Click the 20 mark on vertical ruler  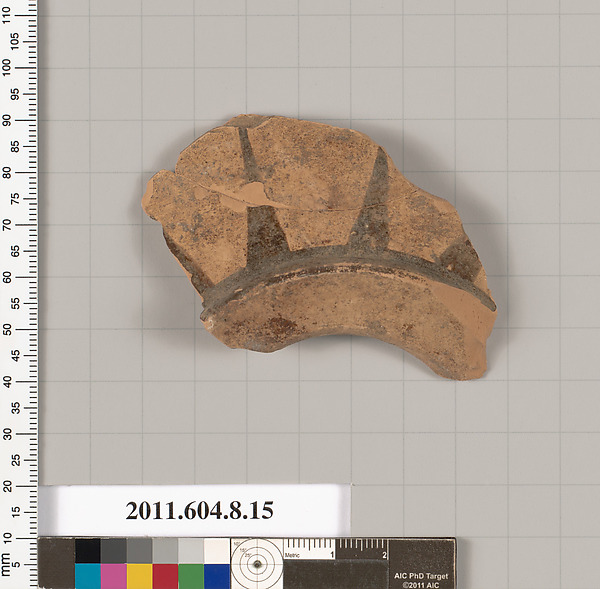coord(9,487)
